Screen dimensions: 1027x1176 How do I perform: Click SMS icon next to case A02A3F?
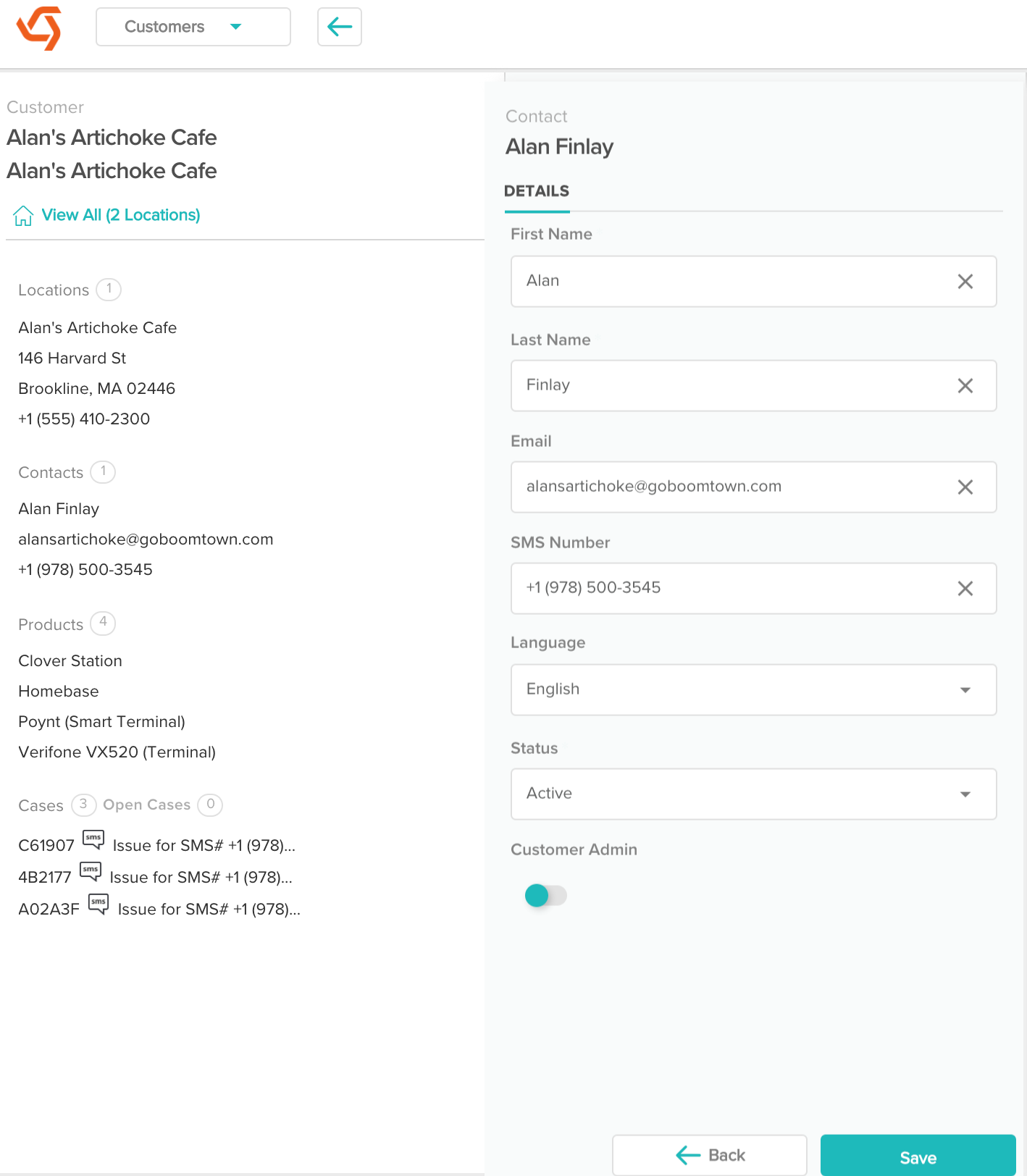point(98,904)
